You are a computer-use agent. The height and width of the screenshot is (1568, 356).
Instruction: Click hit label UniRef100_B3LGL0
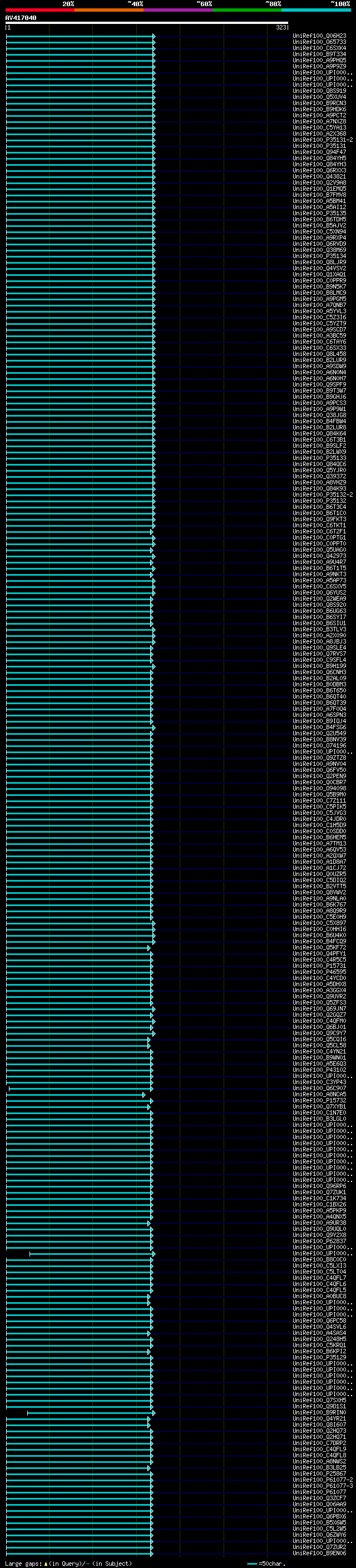coord(319,1119)
